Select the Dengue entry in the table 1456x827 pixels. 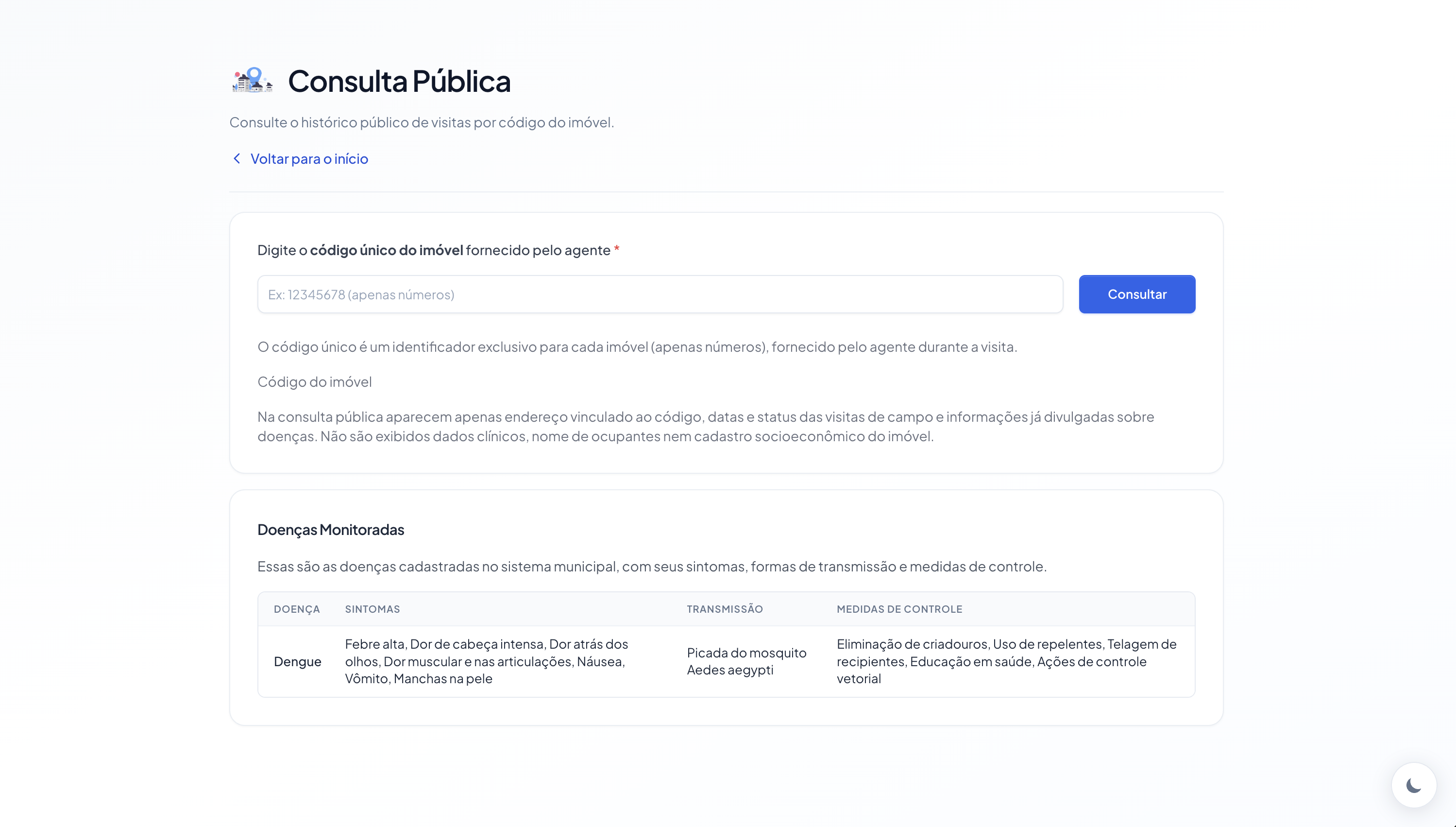297,661
